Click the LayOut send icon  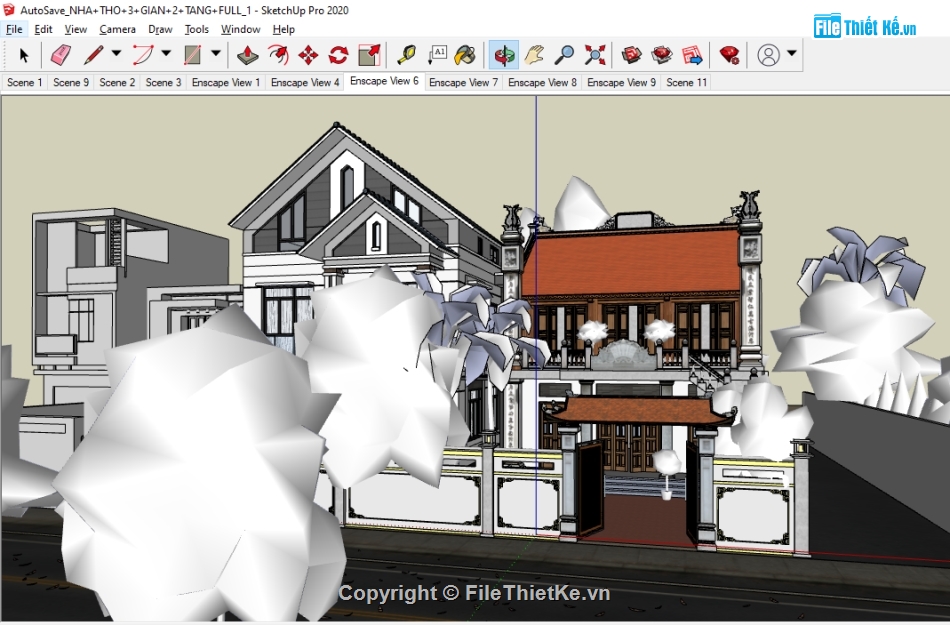tap(692, 55)
